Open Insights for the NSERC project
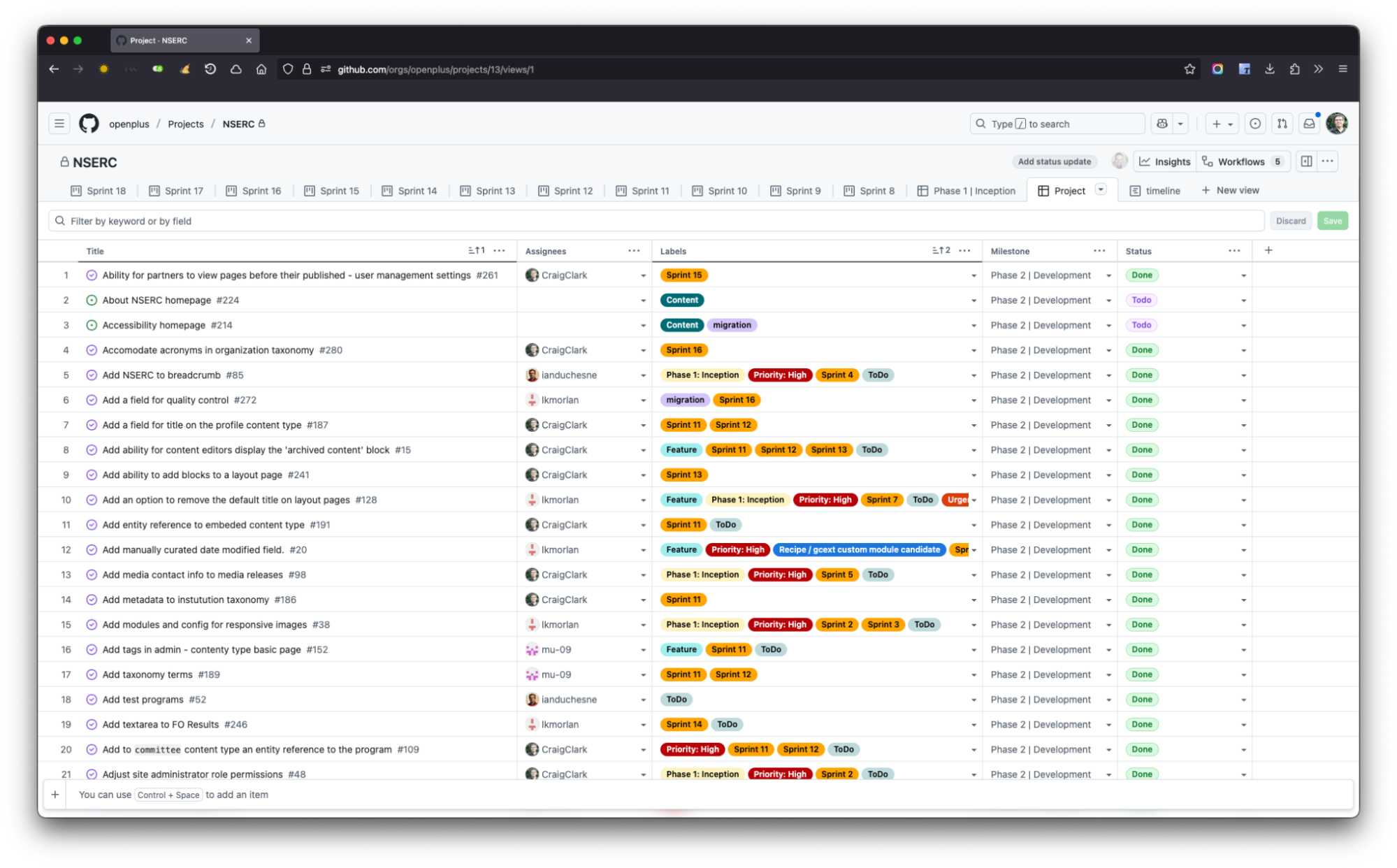 point(1164,161)
